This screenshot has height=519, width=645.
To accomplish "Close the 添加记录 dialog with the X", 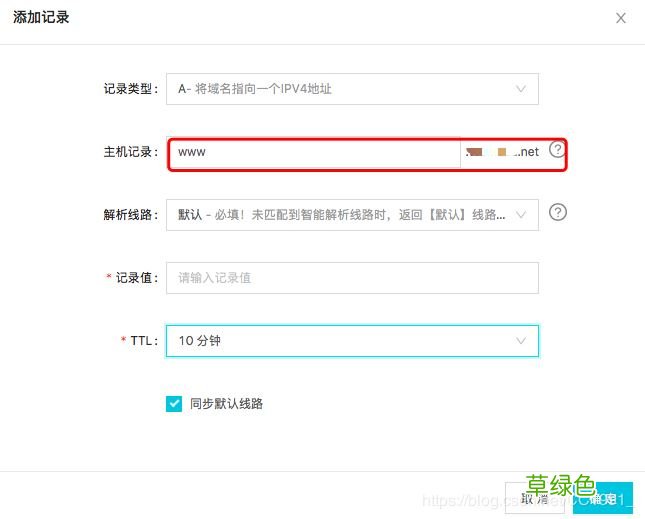I will click(621, 18).
